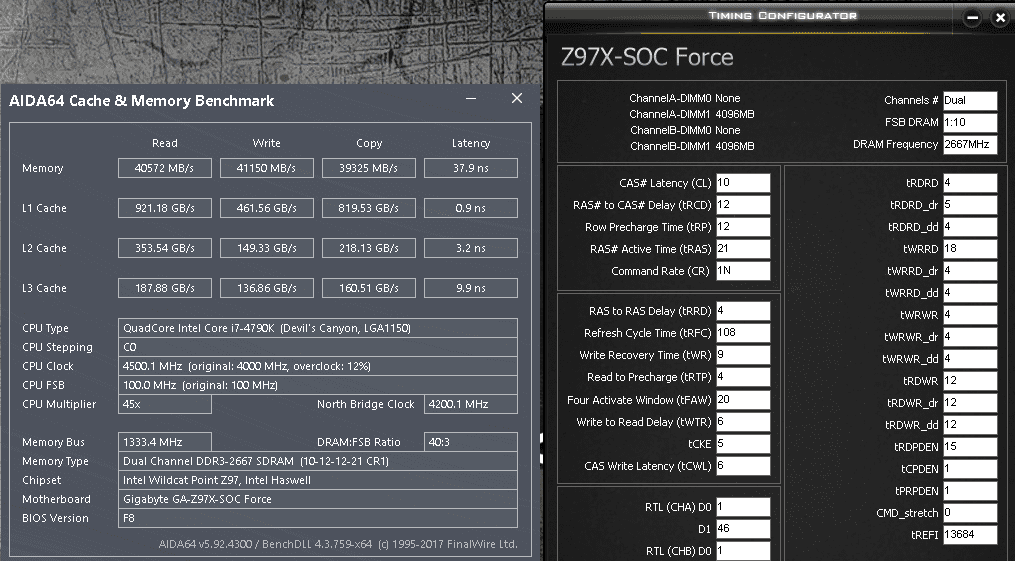This screenshot has height=561, width=1015.
Task: Click the L3 Cache Latency value 9.9 ns
Action: [471, 288]
